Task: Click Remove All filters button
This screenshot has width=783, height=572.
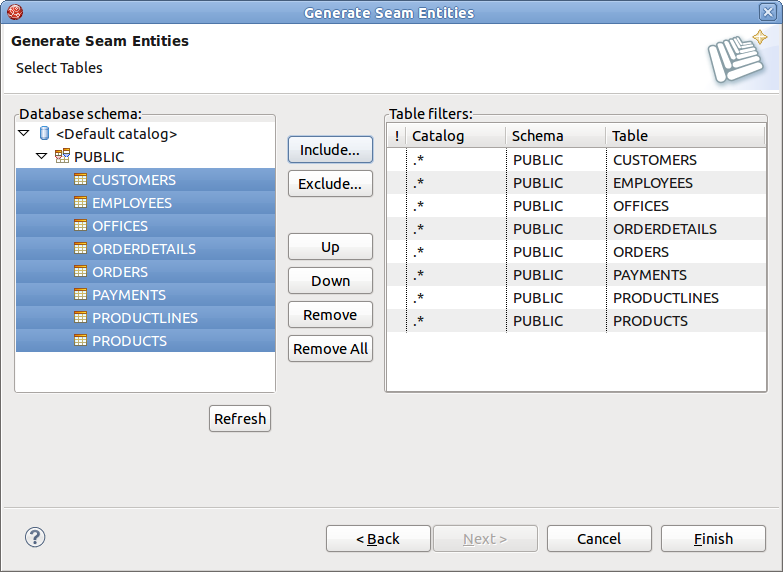Action: click(330, 349)
